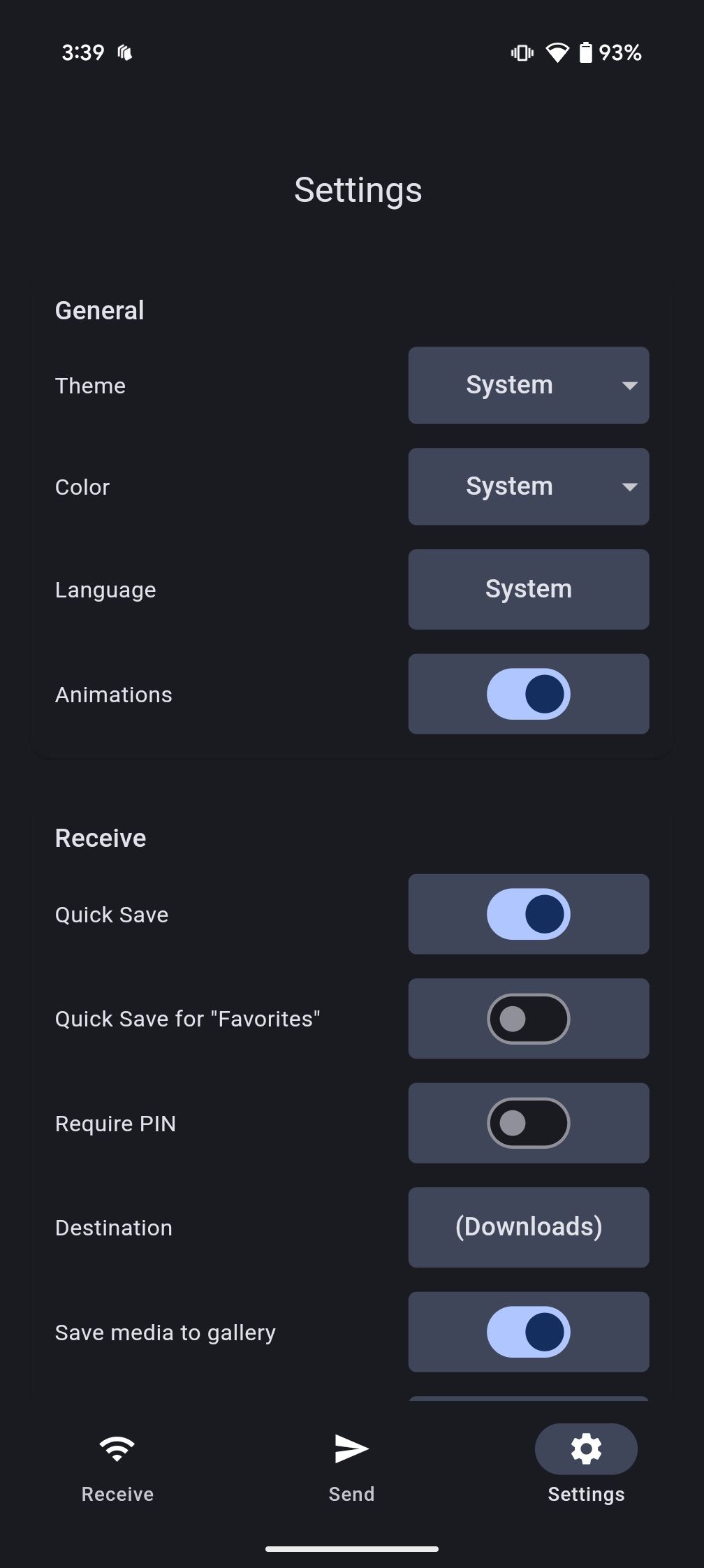
Task: Toggle Save media to gallery
Action: click(x=529, y=1332)
